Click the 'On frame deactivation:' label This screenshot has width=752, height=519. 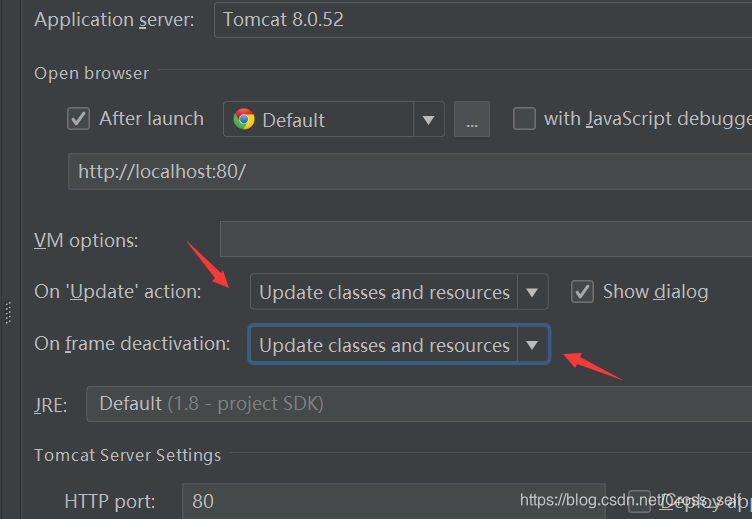(x=132, y=343)
